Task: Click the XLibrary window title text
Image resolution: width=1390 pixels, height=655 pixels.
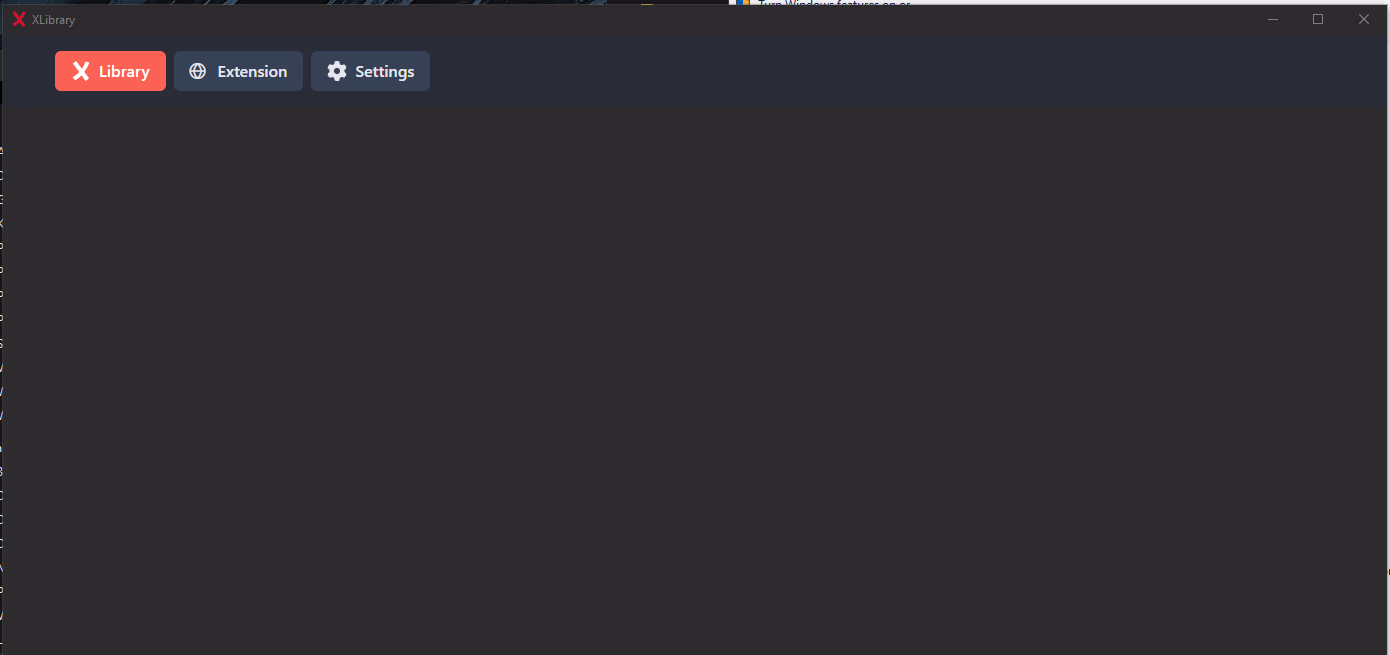Action: 53,20
